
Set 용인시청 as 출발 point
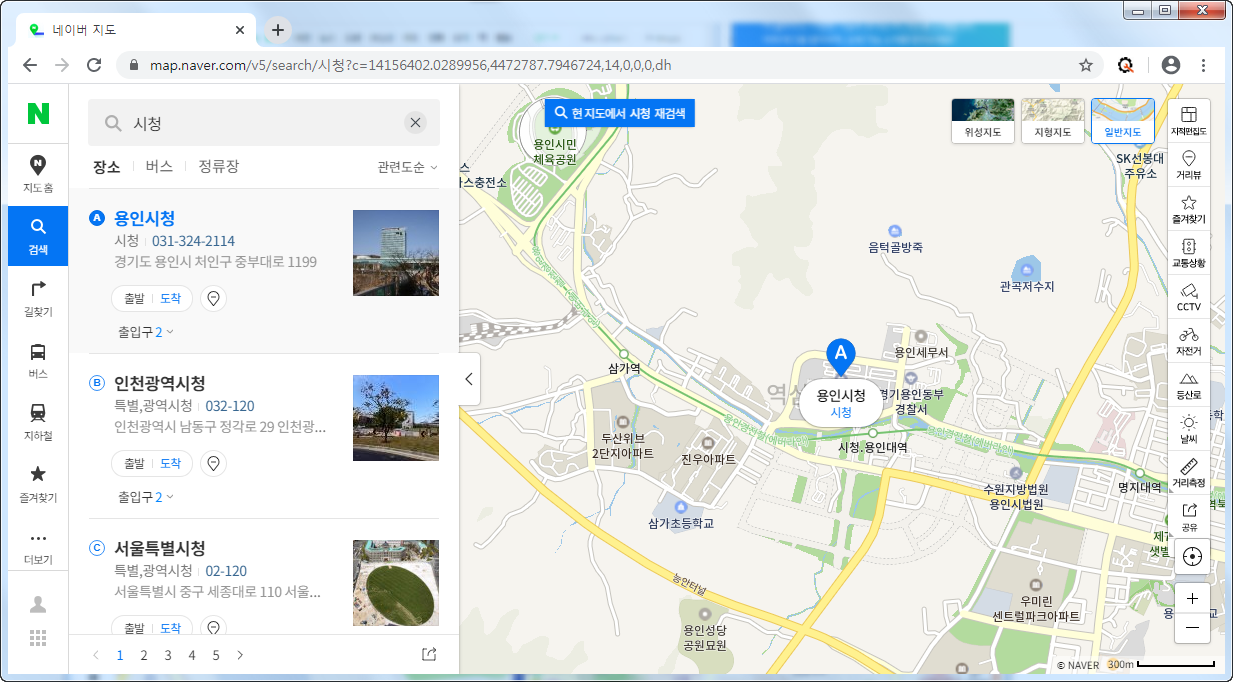coord(133,298)
